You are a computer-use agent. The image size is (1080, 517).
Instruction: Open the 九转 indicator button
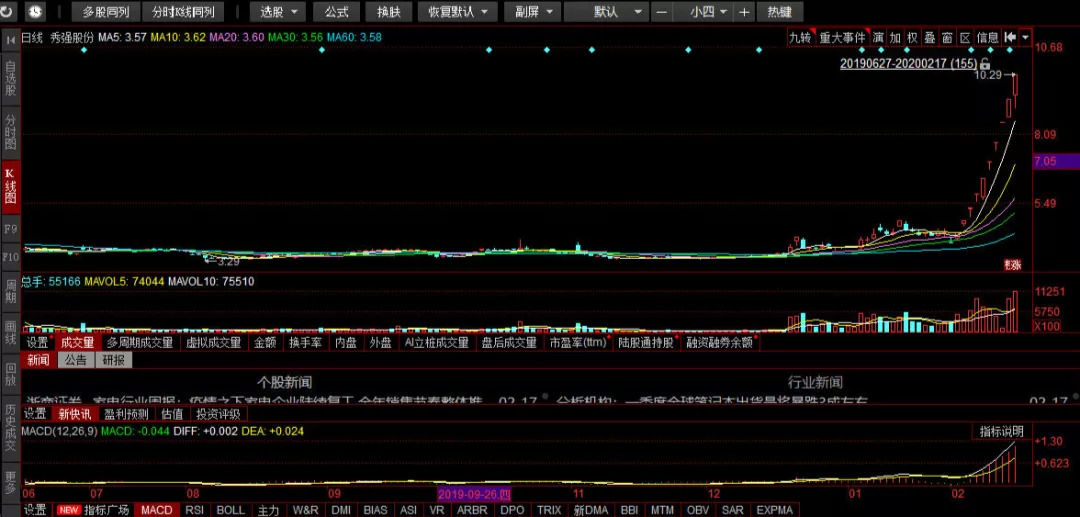pos(800,38)
